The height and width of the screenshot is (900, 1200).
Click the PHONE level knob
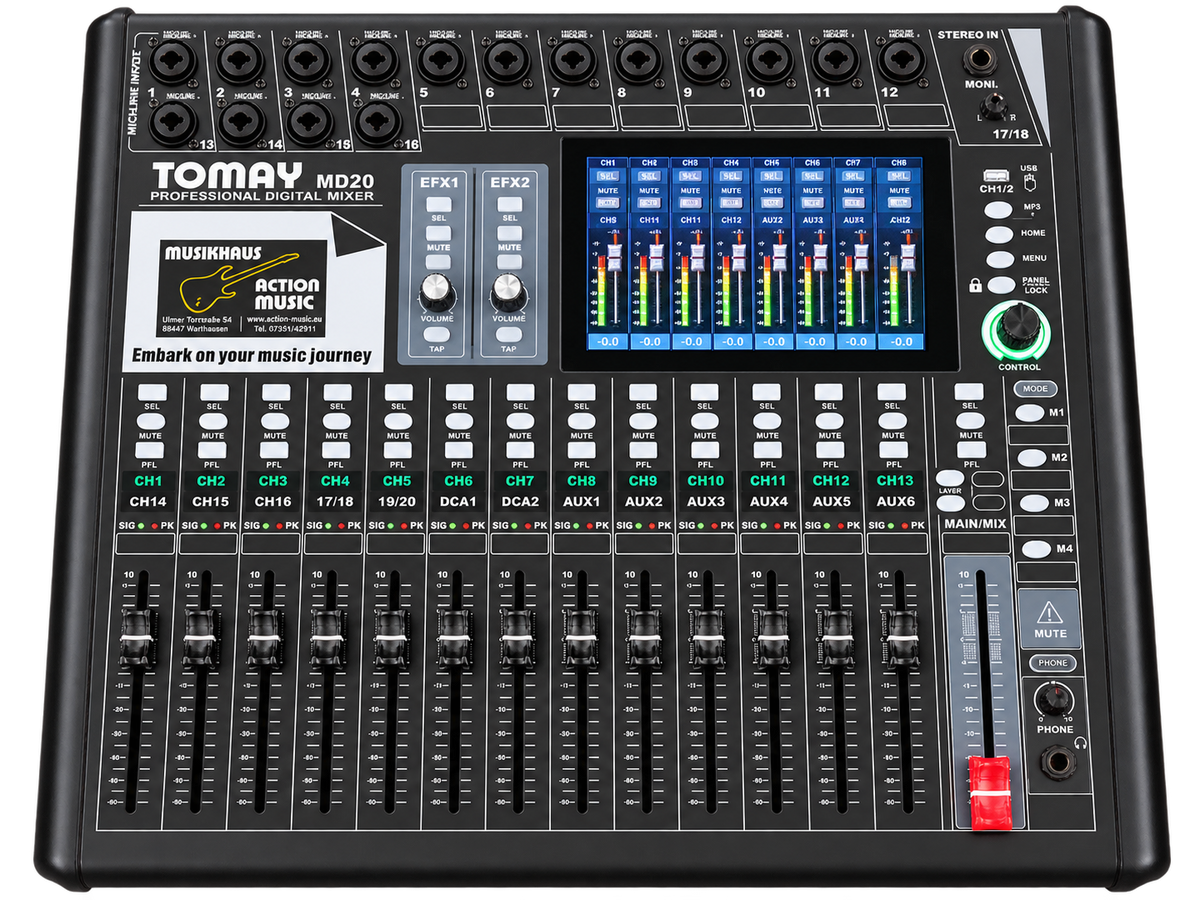pyautogui.click(x=1055, y=698)
